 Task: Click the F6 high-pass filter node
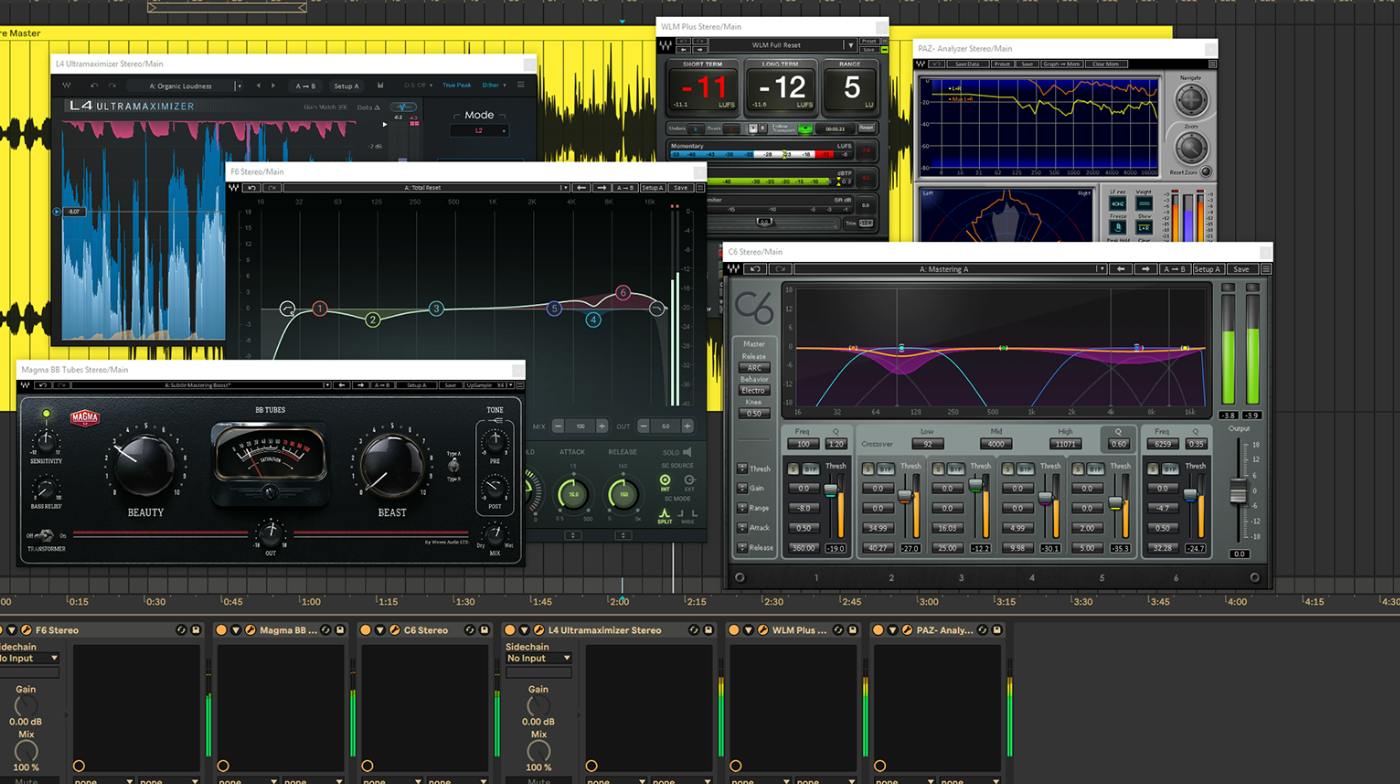287,308
